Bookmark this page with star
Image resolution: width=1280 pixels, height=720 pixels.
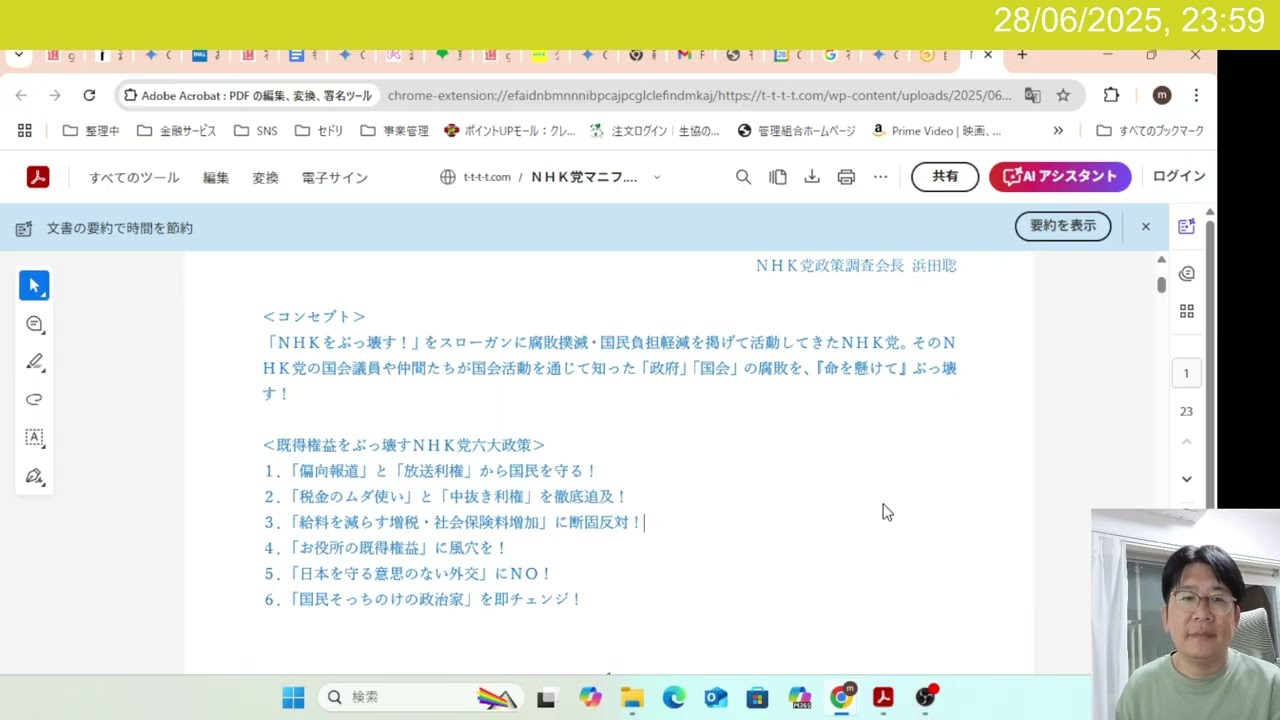(1063, 95)
